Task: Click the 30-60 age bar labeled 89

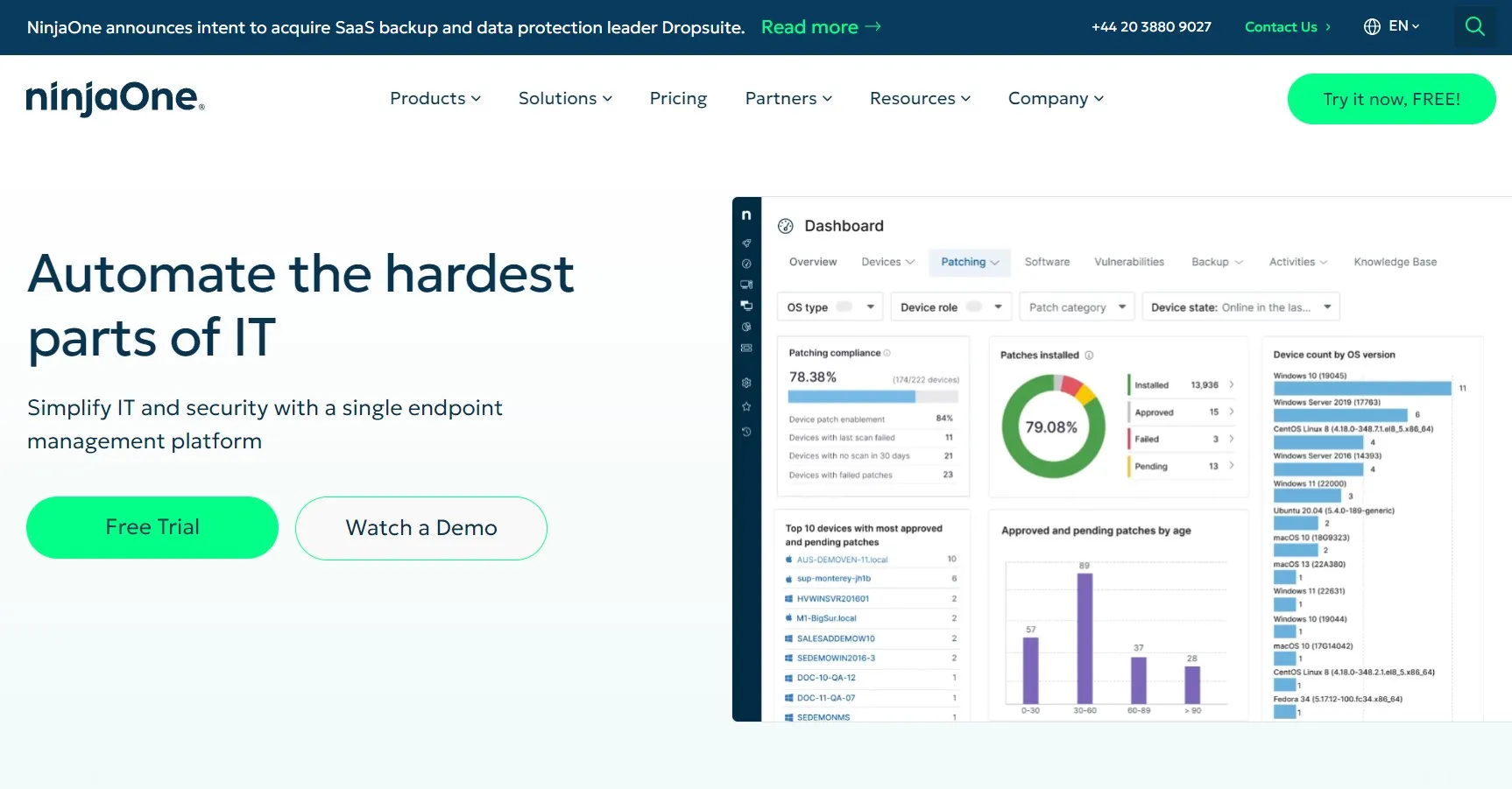Action: point(1085,638)
